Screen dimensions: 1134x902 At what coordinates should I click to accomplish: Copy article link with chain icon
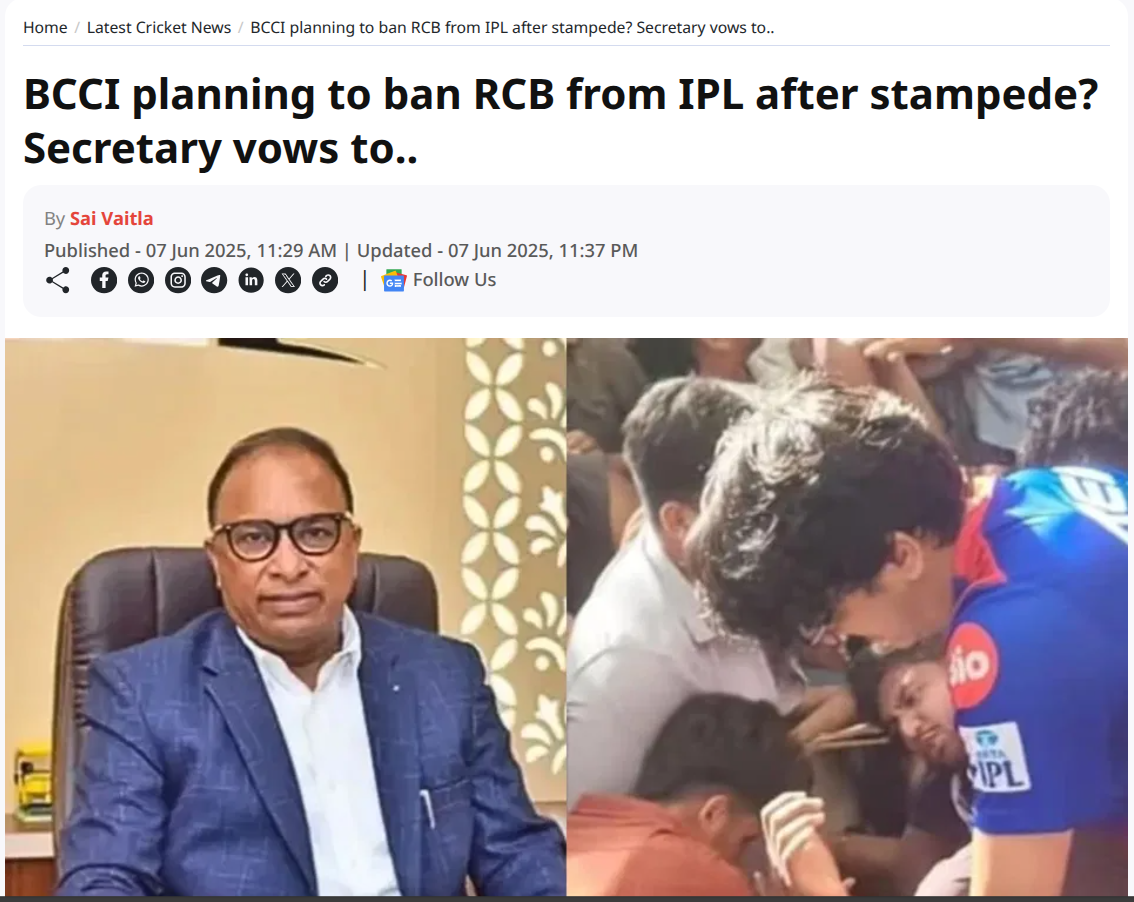pyautogui.click(x=325, y=281)
